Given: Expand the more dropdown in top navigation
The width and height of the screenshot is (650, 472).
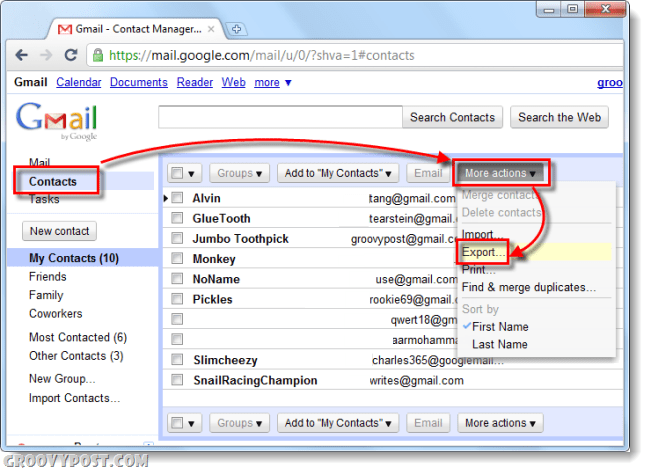Looking at the screenshot, I should point(272,82).
